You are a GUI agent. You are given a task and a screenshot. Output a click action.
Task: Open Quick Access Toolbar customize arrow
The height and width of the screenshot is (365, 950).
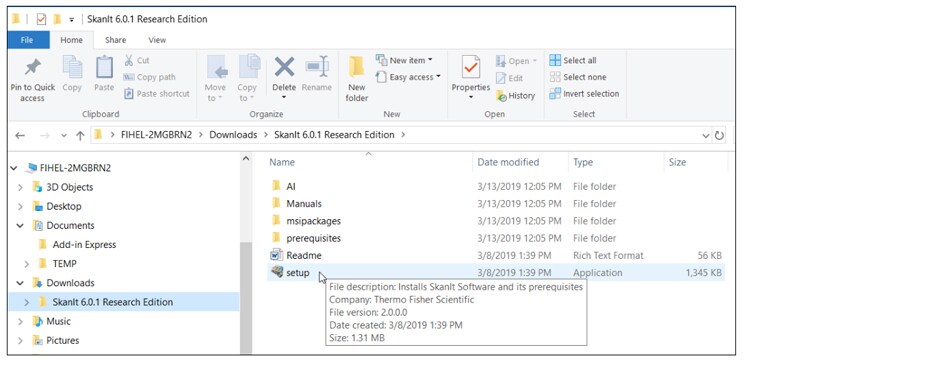pyautogui.click(x=71, y=19)
